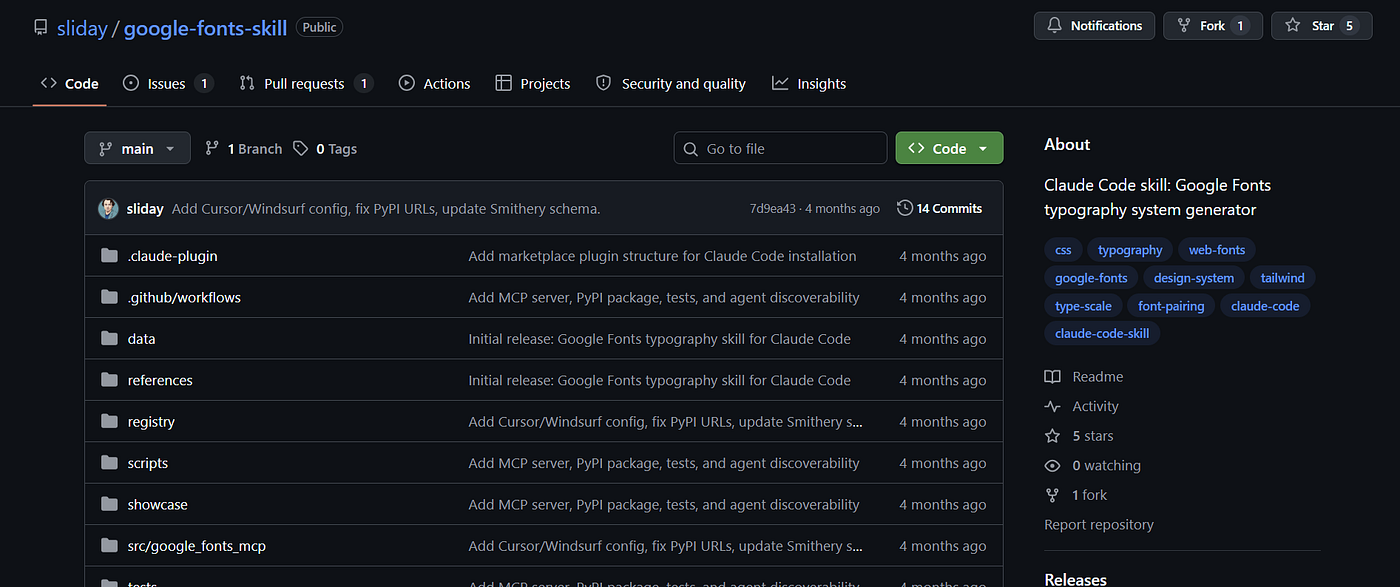Click folder icon next to showcase

109,505
